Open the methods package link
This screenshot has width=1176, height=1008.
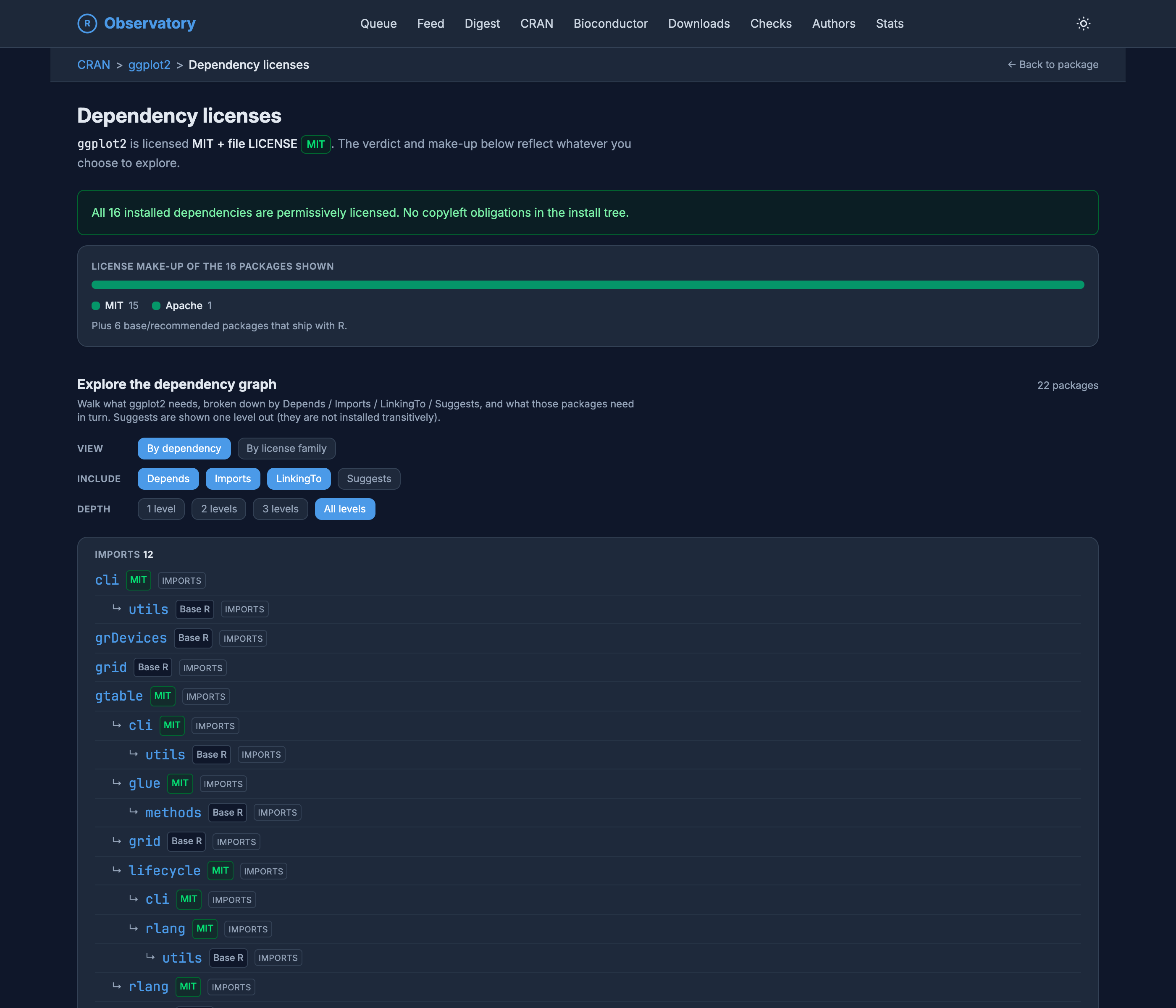pyautogui.click(x=173, y=813)
